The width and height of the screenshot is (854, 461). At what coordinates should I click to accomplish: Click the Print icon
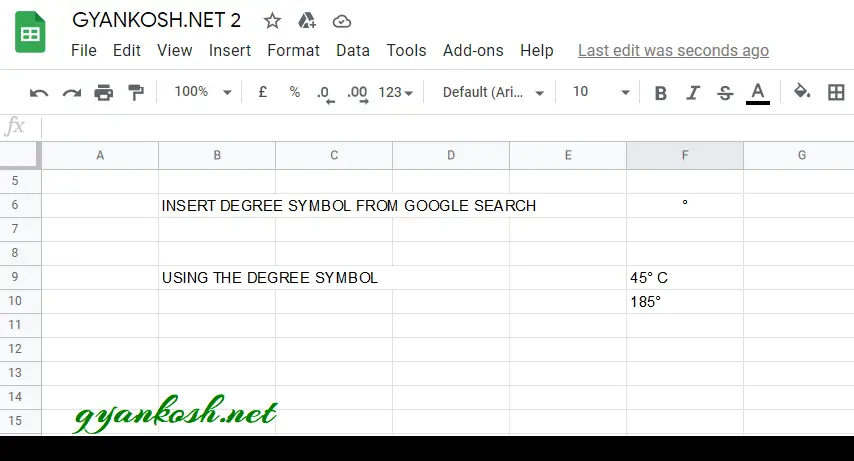[103, 93]
